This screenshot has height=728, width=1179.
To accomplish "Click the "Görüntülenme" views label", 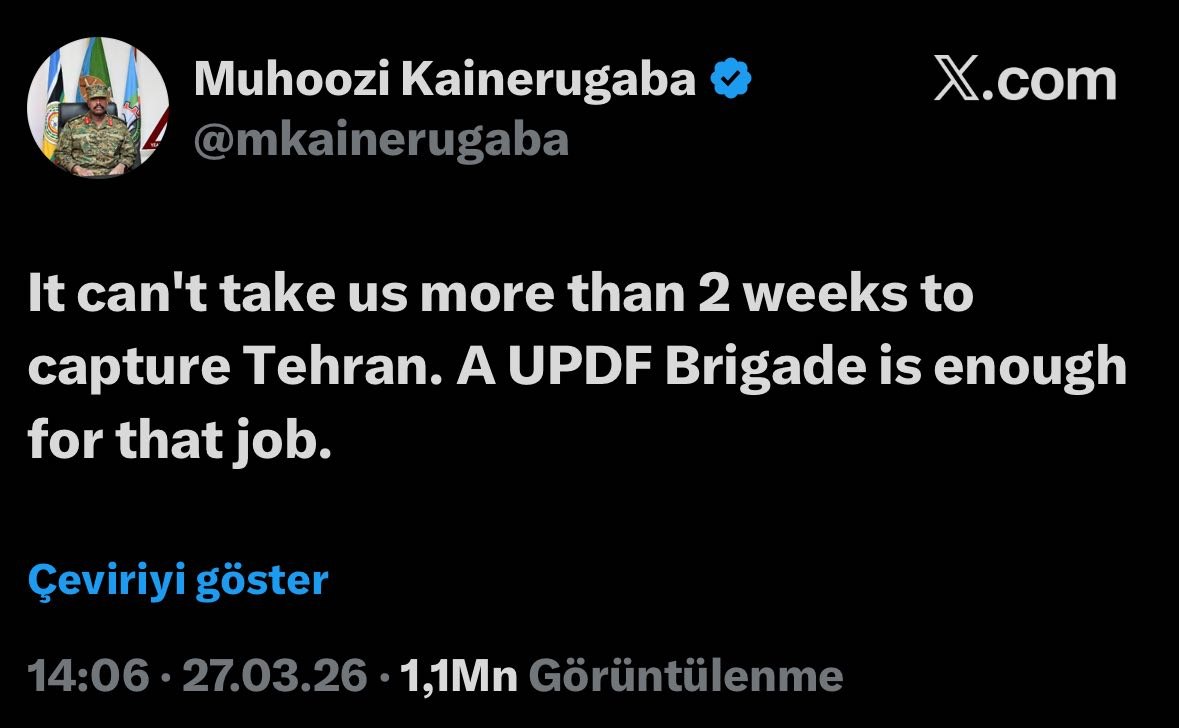I will tap(685, 677).
